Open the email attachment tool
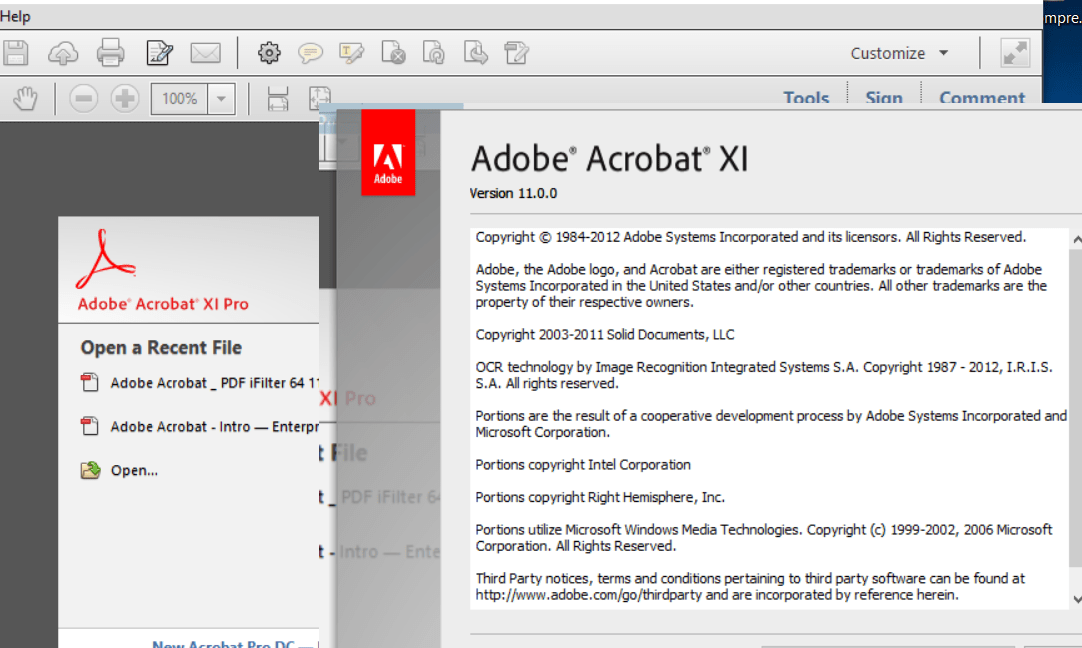The width and height of the screenshot is (1082, 648). [206, 52]
